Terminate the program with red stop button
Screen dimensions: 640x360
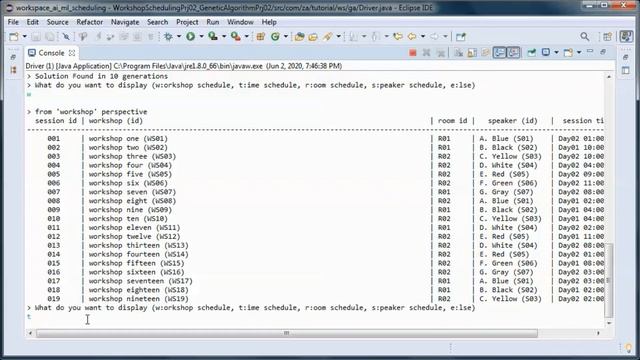click(413, 53)
